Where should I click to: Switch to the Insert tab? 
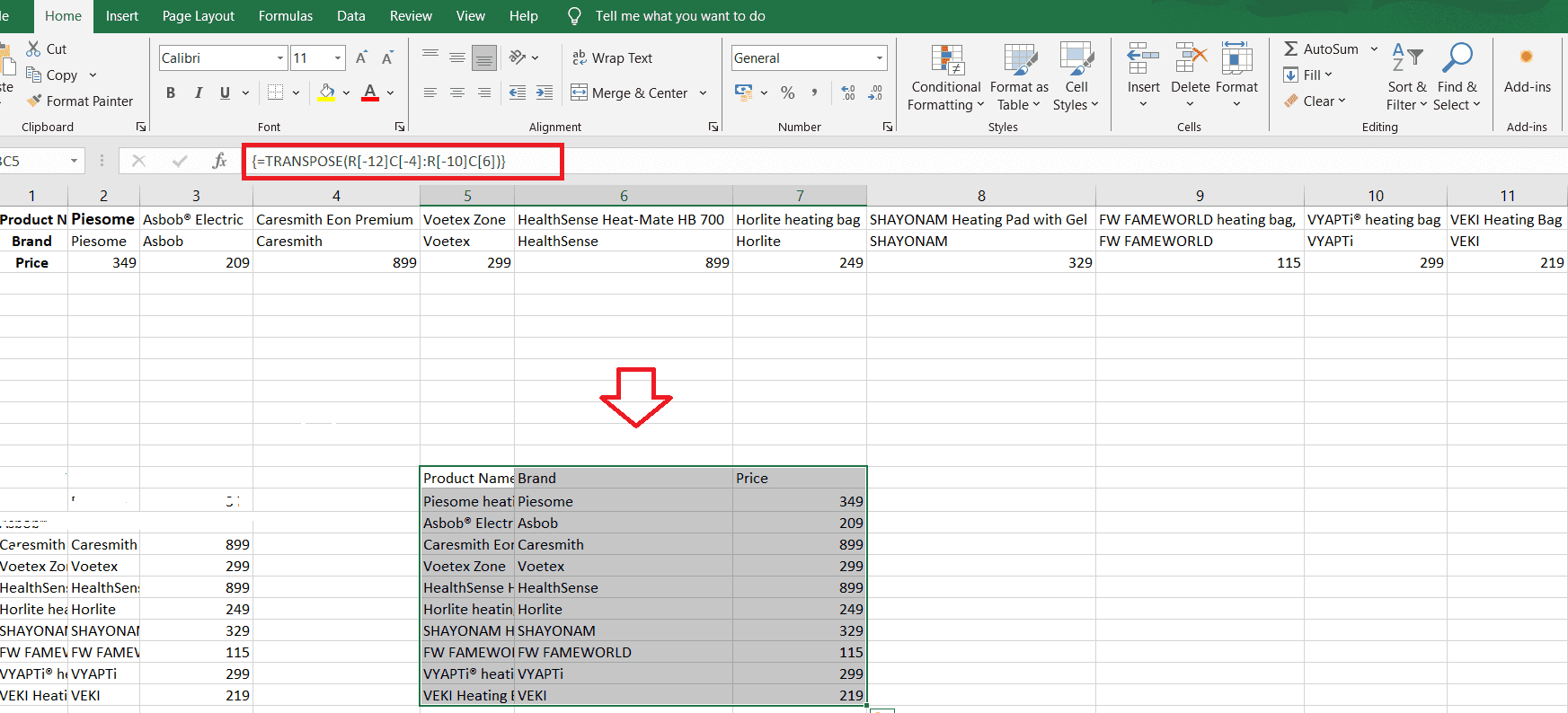click(122, 16)
